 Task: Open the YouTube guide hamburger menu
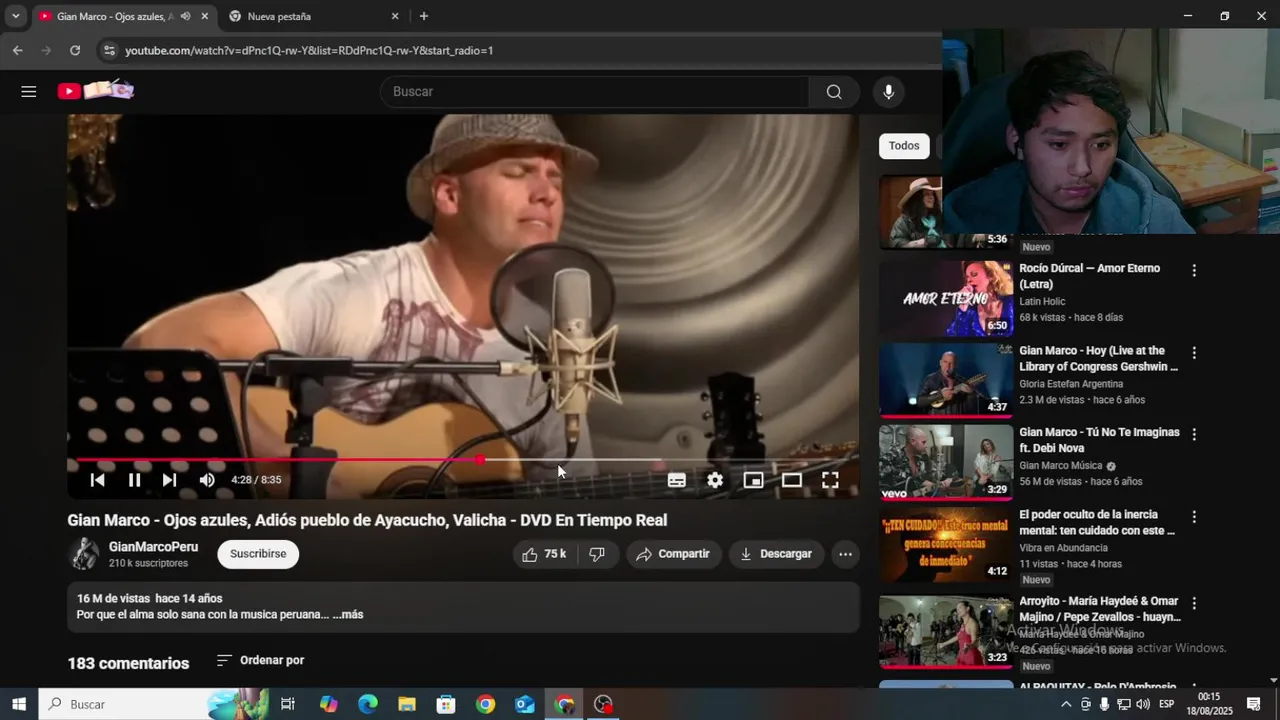point(28,91)
